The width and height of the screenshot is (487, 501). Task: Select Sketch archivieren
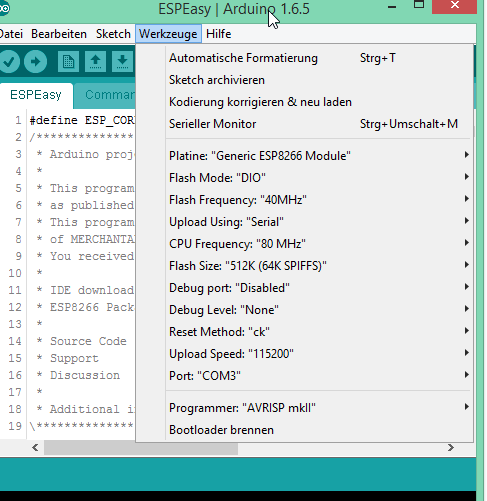coord(304,80)
